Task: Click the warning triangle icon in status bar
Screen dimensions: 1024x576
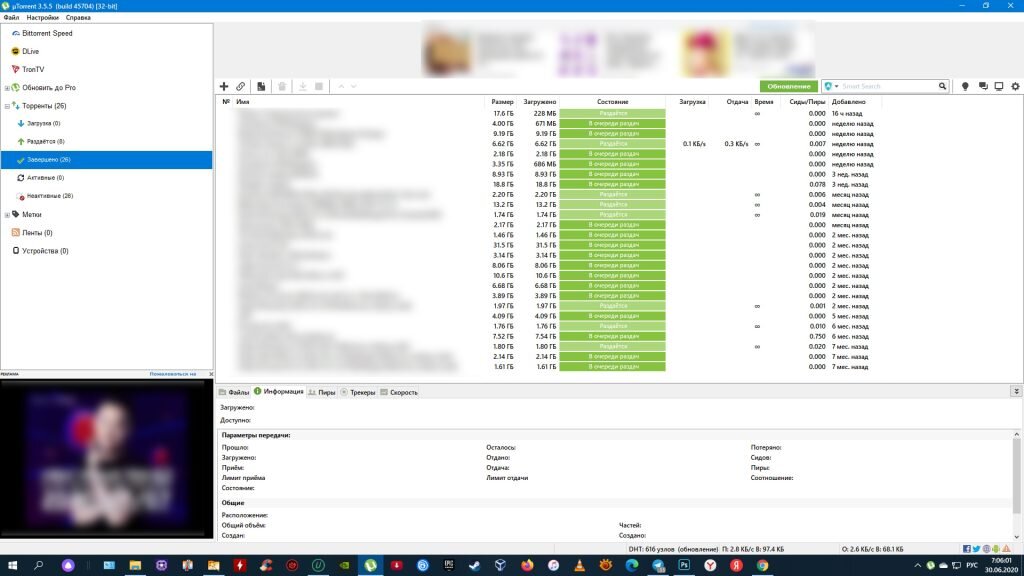Action: pos(1006,549)
